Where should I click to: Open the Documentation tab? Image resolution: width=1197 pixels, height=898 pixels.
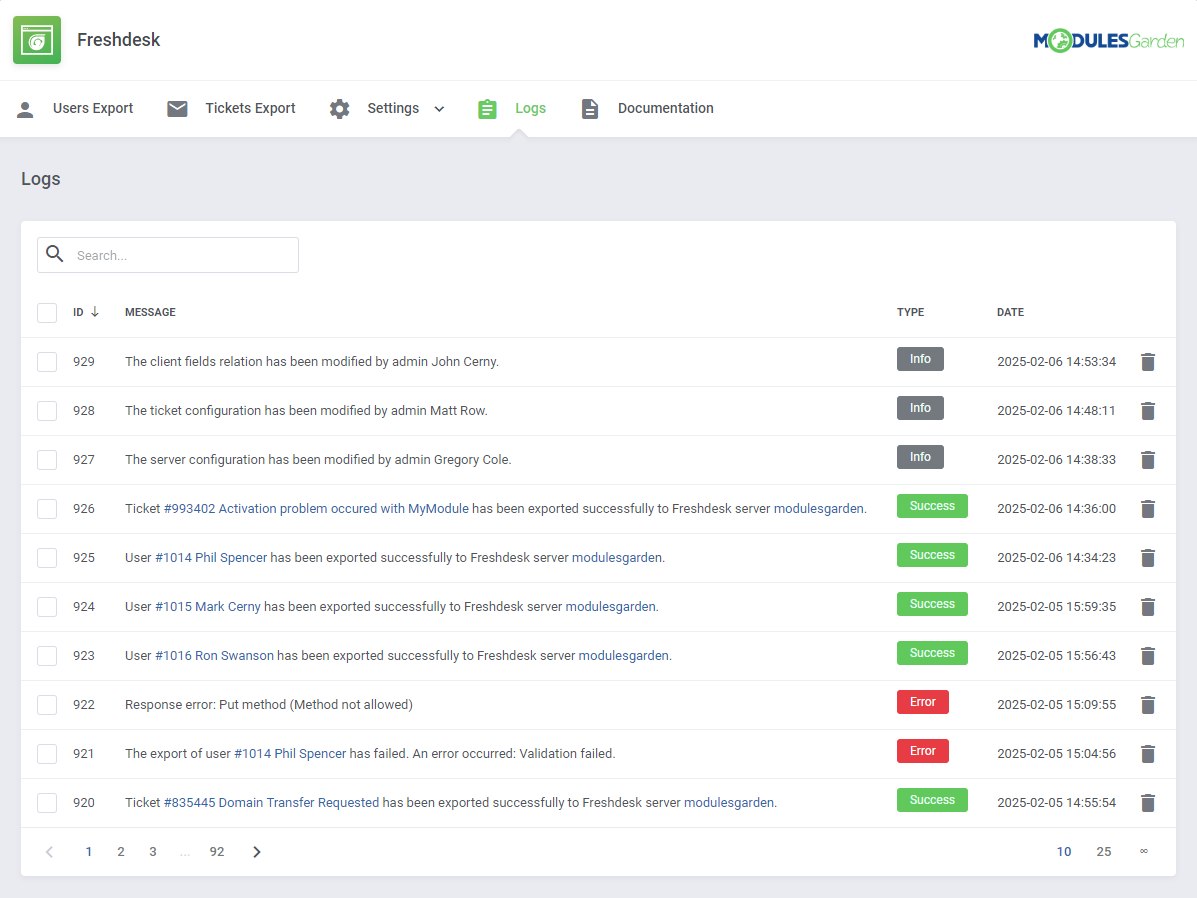pos(665,108)
